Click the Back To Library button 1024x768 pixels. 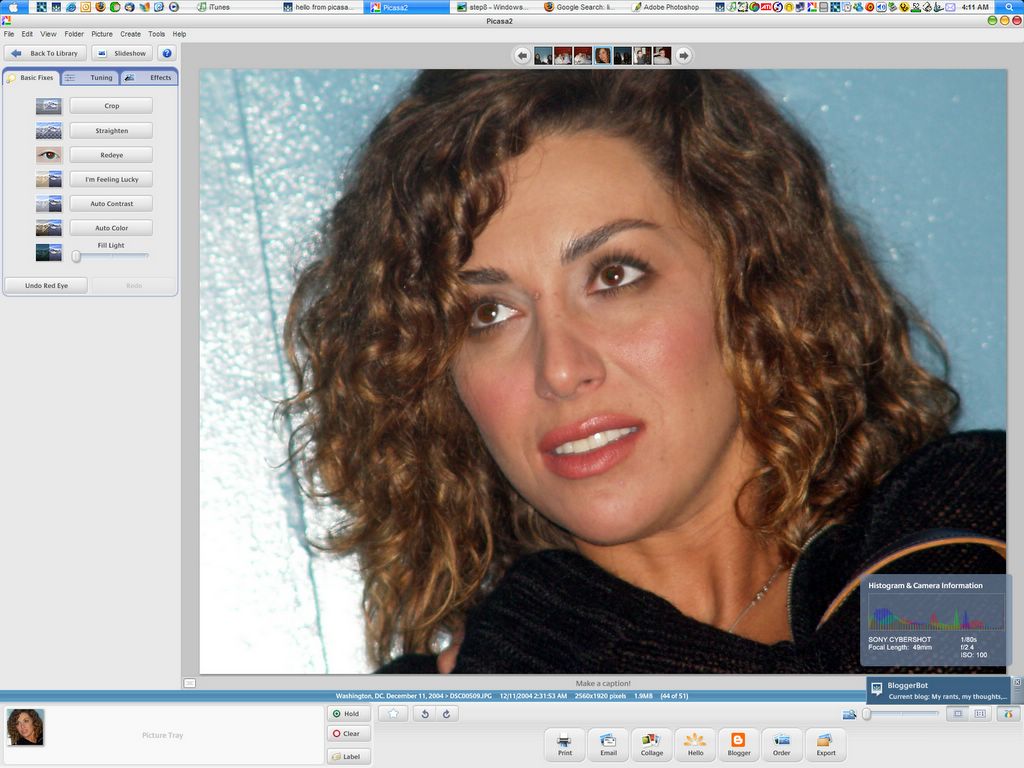pos(46,54)
